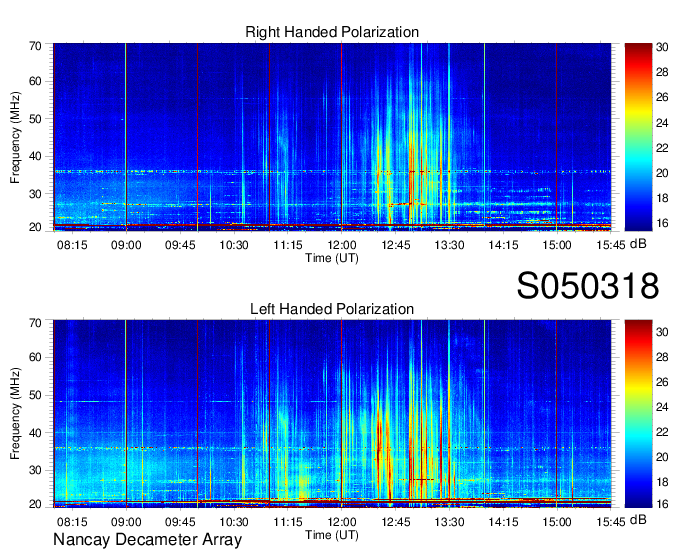Viewport: 680px width, 552px height.
Task: Click the "18" value on Right Handed colorbar
Action: click(662, 198)
